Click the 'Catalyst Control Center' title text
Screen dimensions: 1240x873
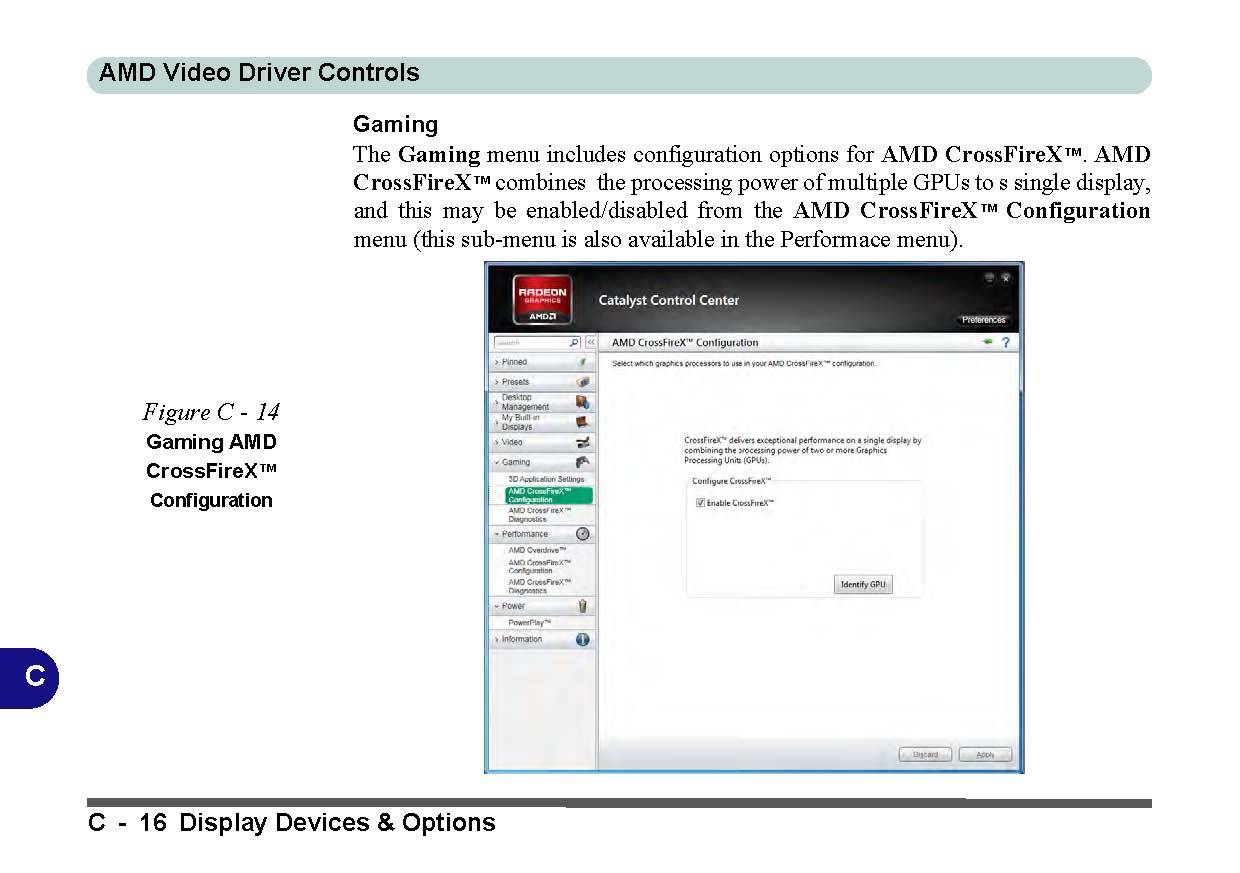(x=669, y=300)
